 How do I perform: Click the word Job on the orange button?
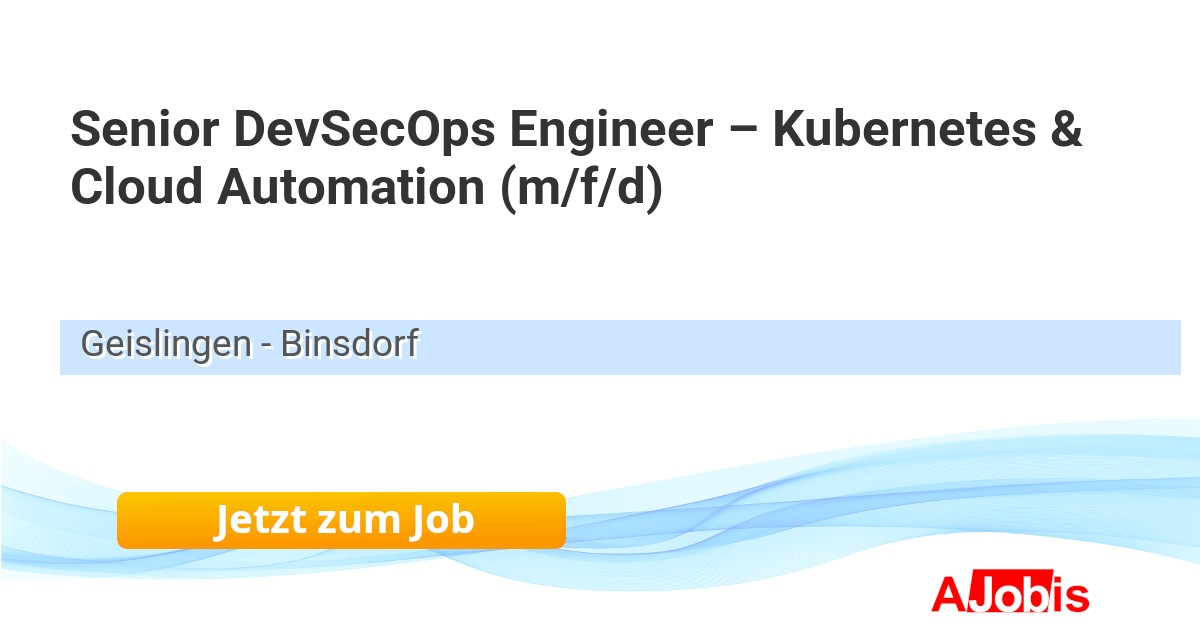click(x=440, y=521)
